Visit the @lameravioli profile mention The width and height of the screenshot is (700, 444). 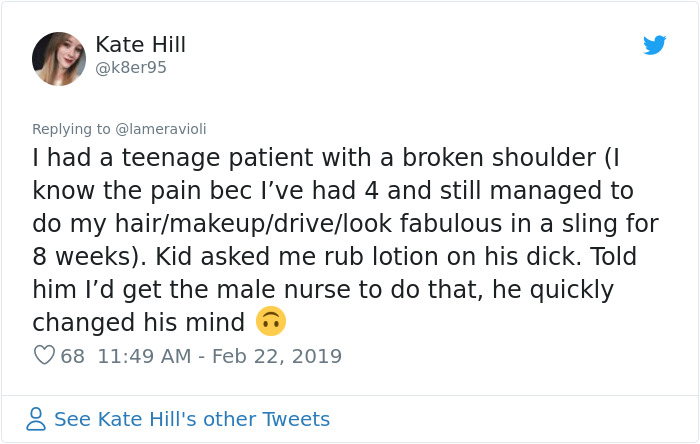[159, 129]
